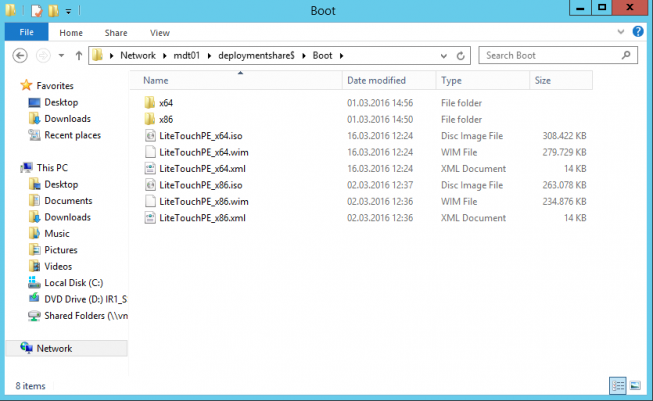Image resolution: width=653 pixels, height=401 pixels.
Task: Open the recent locations dropdown arrow
Action: tap(61, 55)
